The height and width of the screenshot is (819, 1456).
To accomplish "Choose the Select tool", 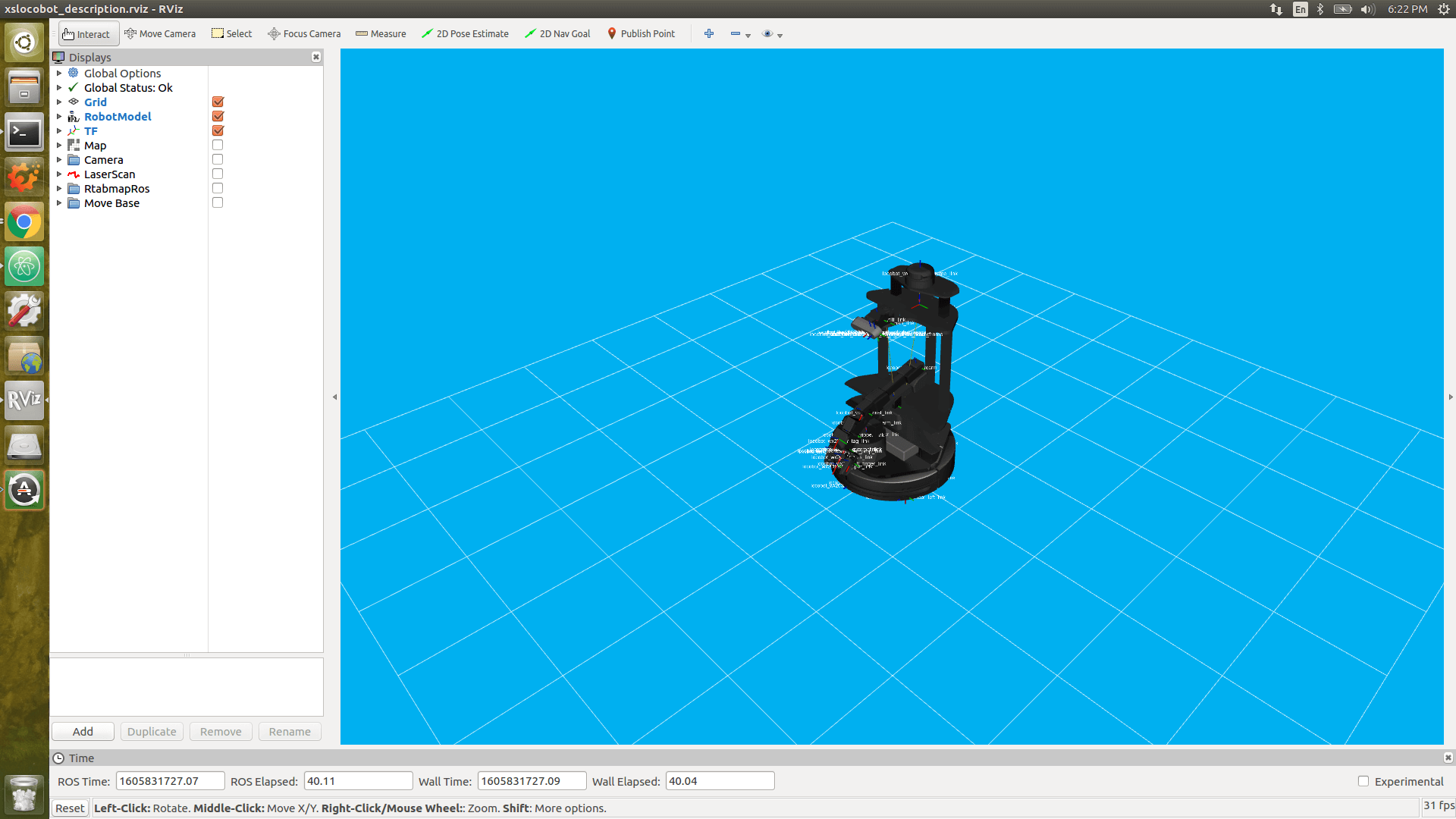I will tap(232, 34).
